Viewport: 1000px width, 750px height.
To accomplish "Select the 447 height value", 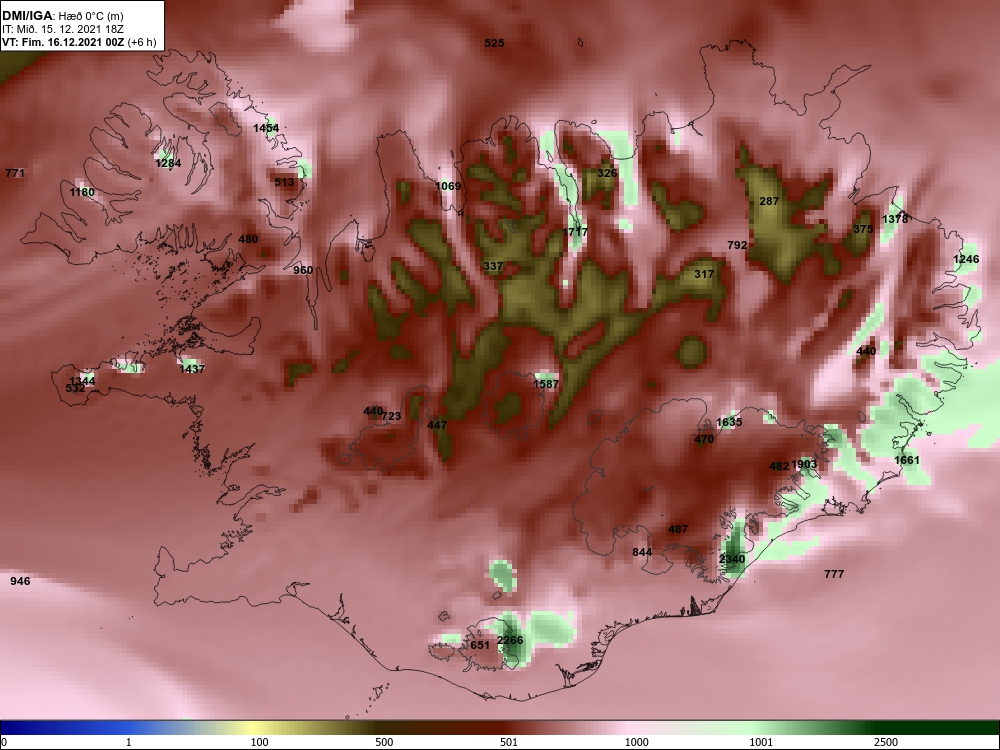I will click(437, 425).
